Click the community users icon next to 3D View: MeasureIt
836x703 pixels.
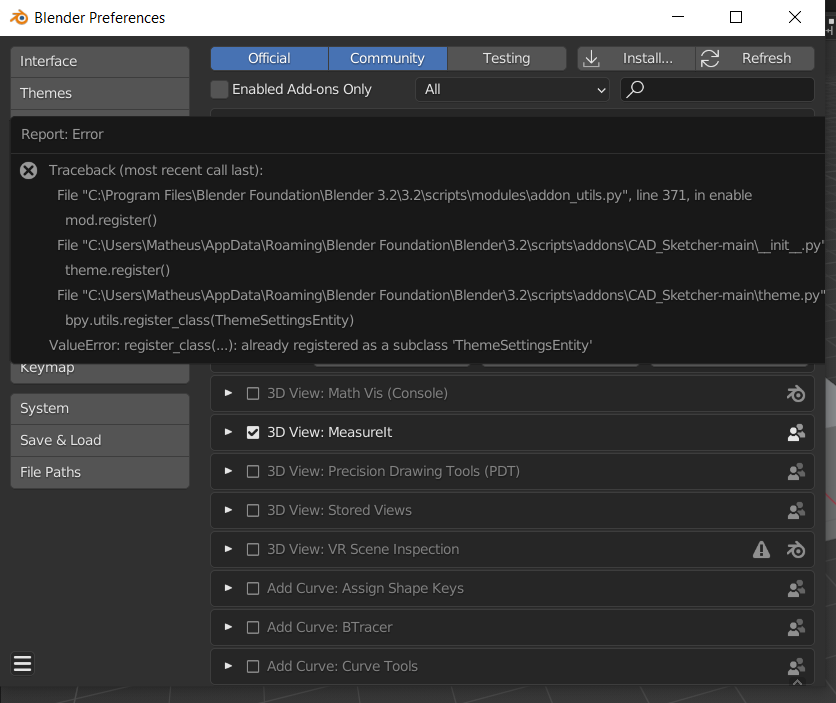(x=796, y=432)
